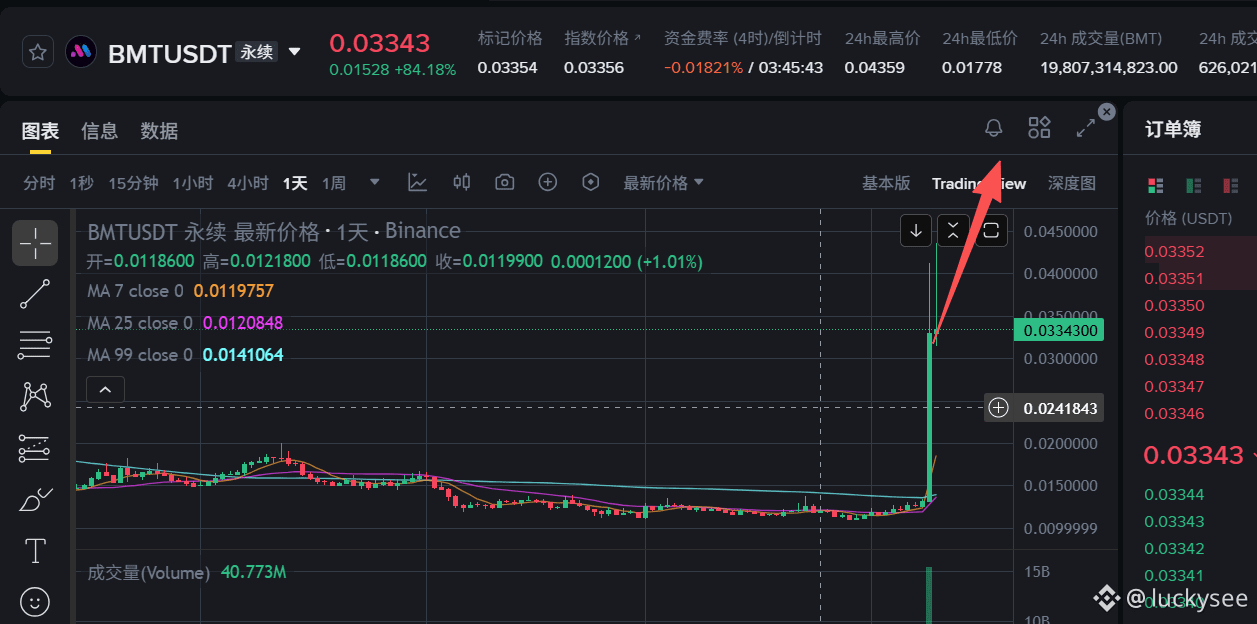Switch to 基本版 chart mode

[886, 183]
